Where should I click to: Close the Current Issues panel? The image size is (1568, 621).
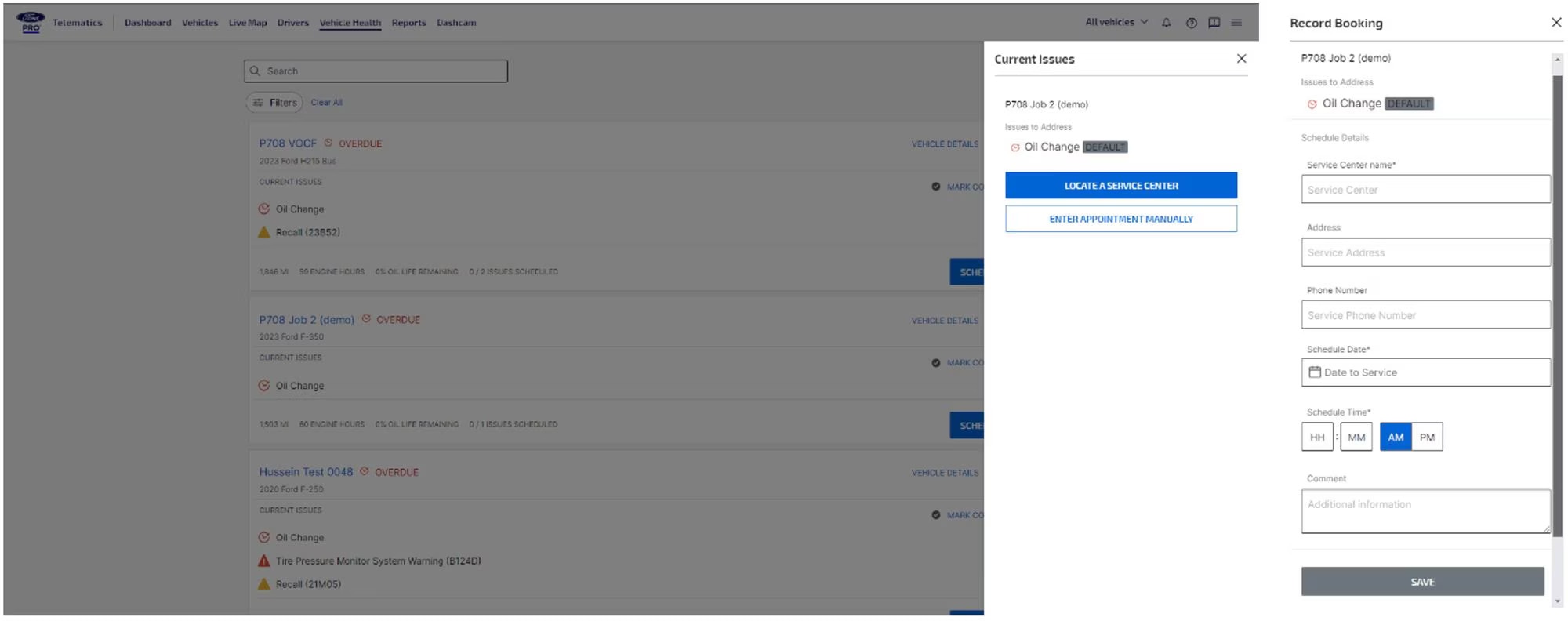click(1241, 59)
